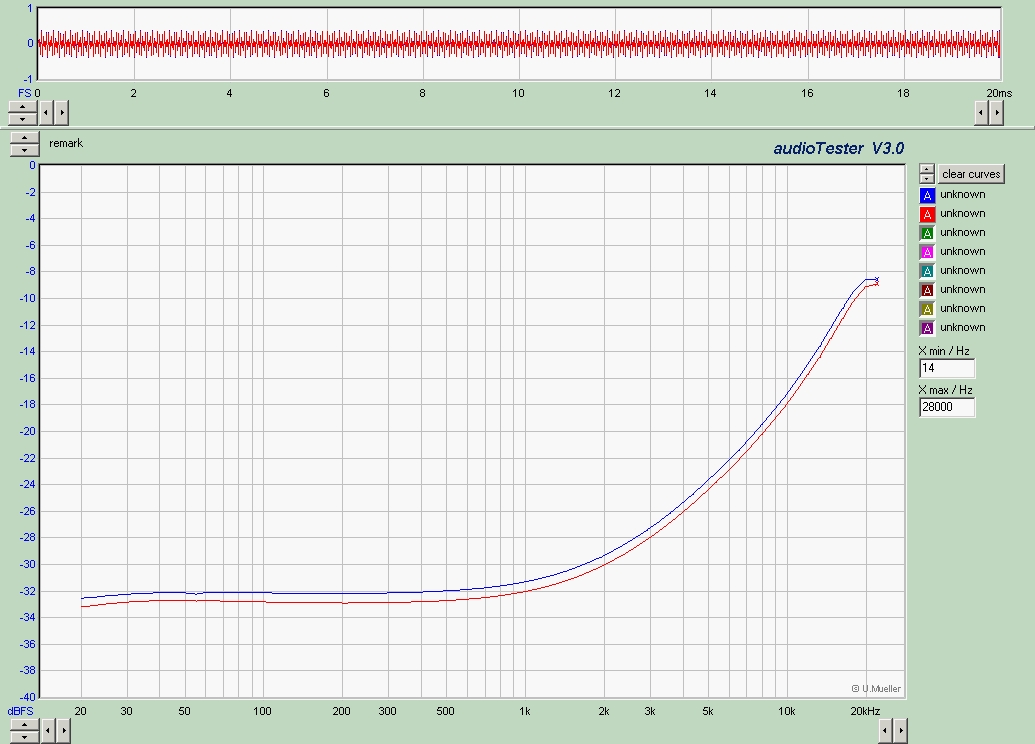
Task: Click down arrow of waveform amplitude spinner under FS
Action: (22, 119)
